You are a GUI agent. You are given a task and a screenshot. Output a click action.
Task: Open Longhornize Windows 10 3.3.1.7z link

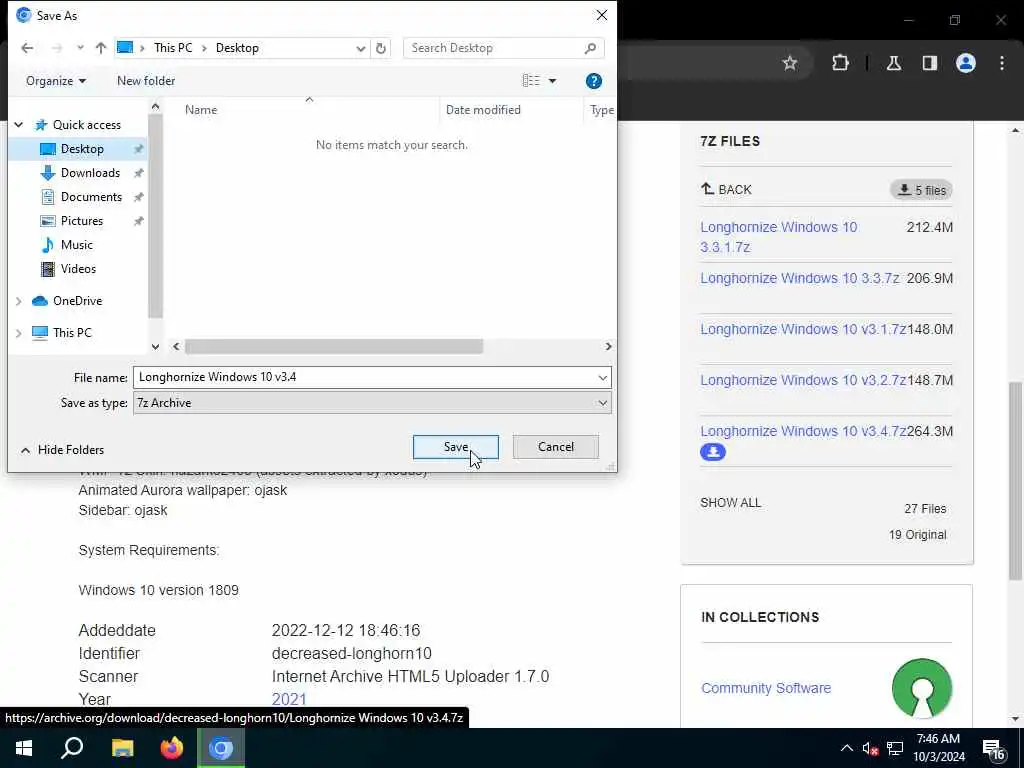pyautogui.click(x=778, y=237)
